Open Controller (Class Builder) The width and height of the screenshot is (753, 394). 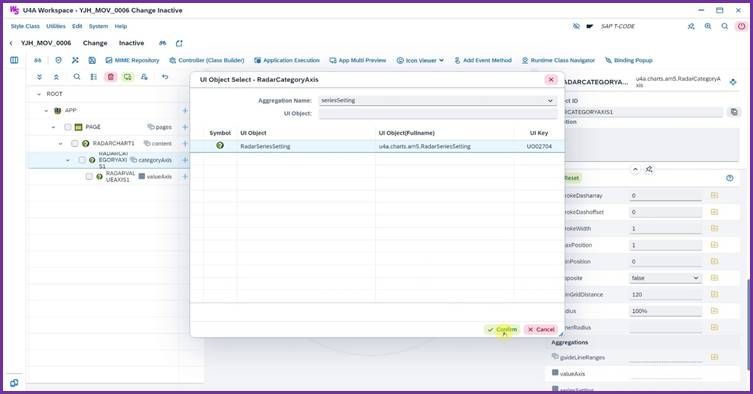206,61
